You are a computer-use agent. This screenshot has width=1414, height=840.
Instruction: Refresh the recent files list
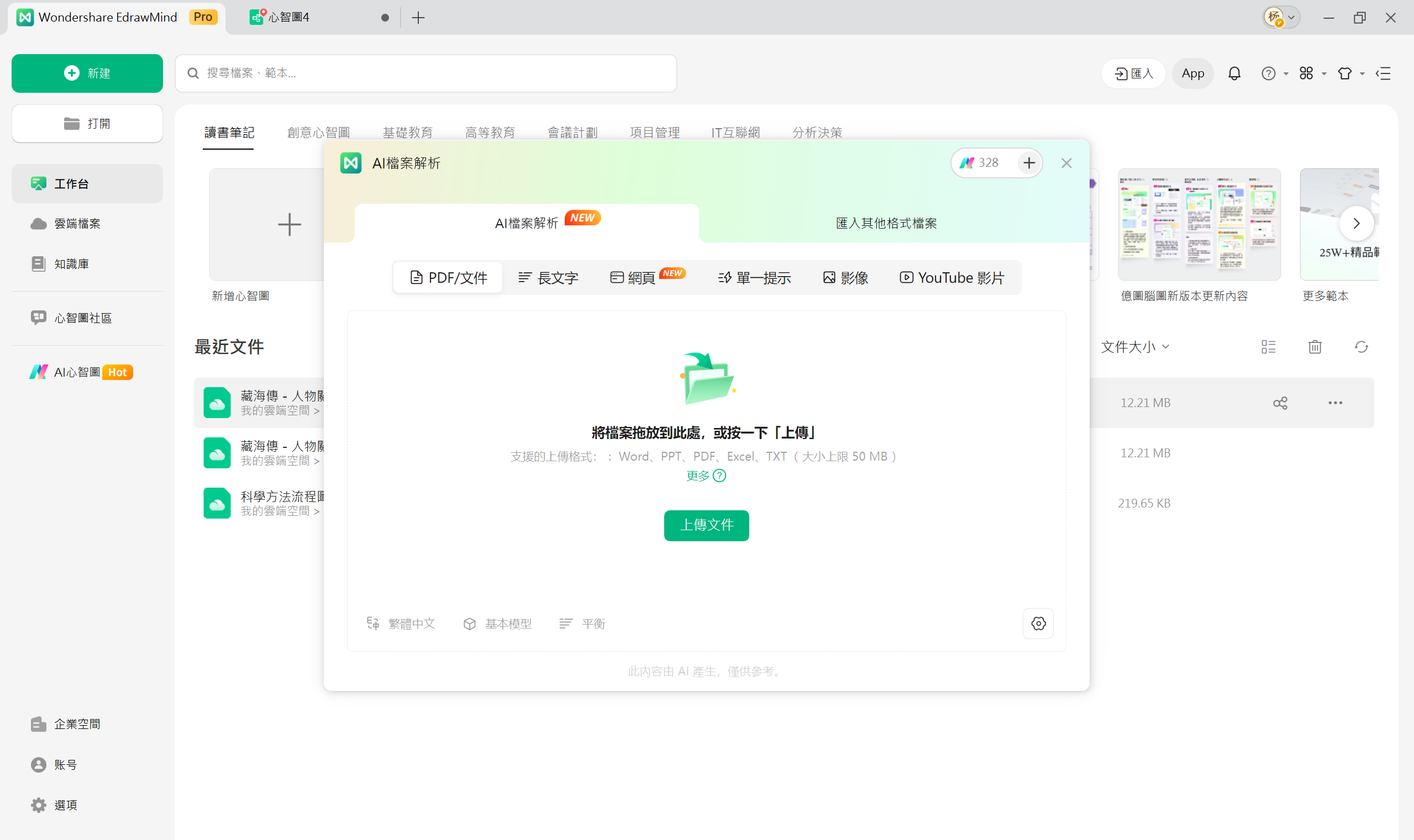pyautogui.click(x=1362, y=346)
